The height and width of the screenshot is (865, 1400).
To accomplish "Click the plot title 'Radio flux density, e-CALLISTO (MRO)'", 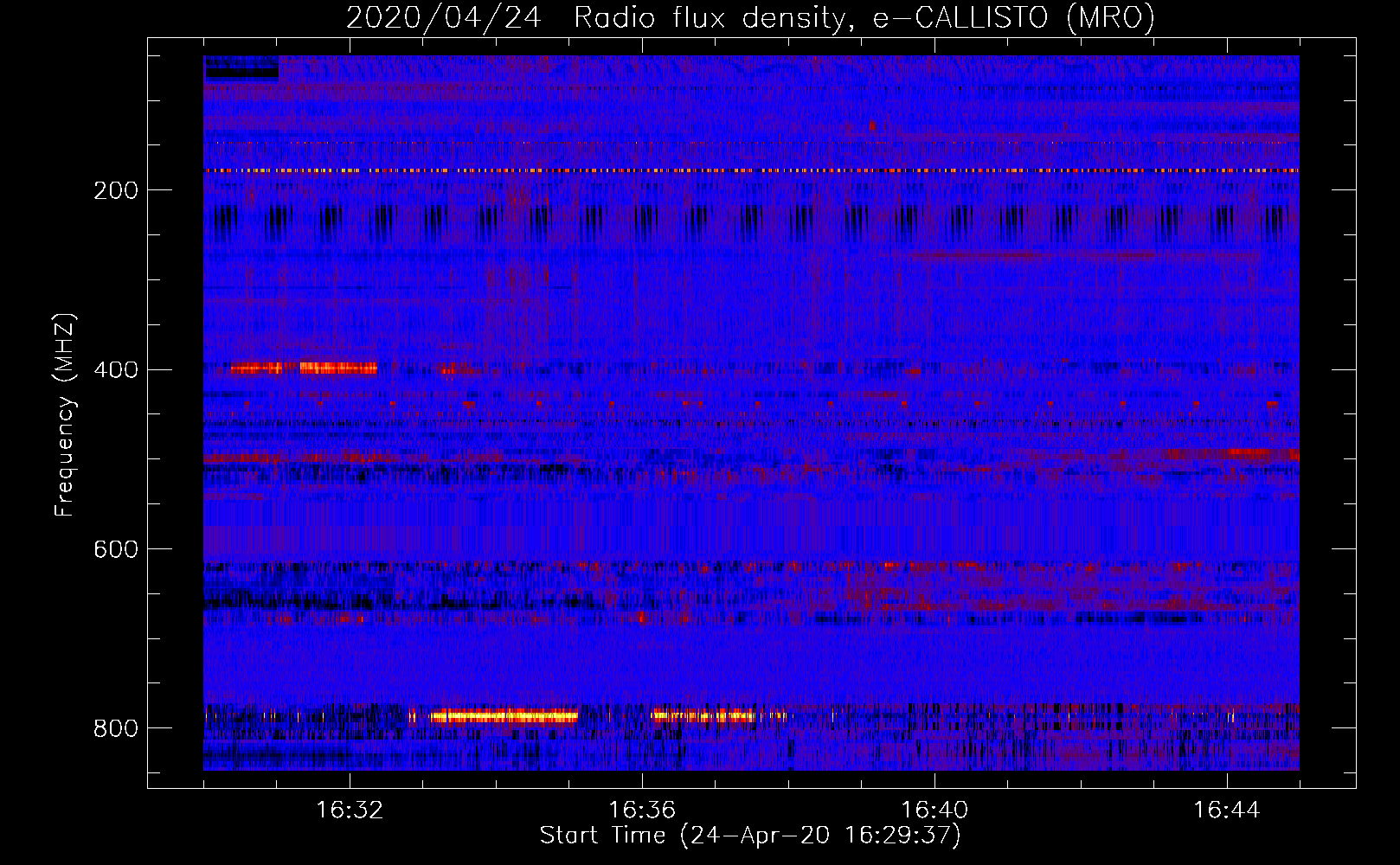I will [864, 17].
